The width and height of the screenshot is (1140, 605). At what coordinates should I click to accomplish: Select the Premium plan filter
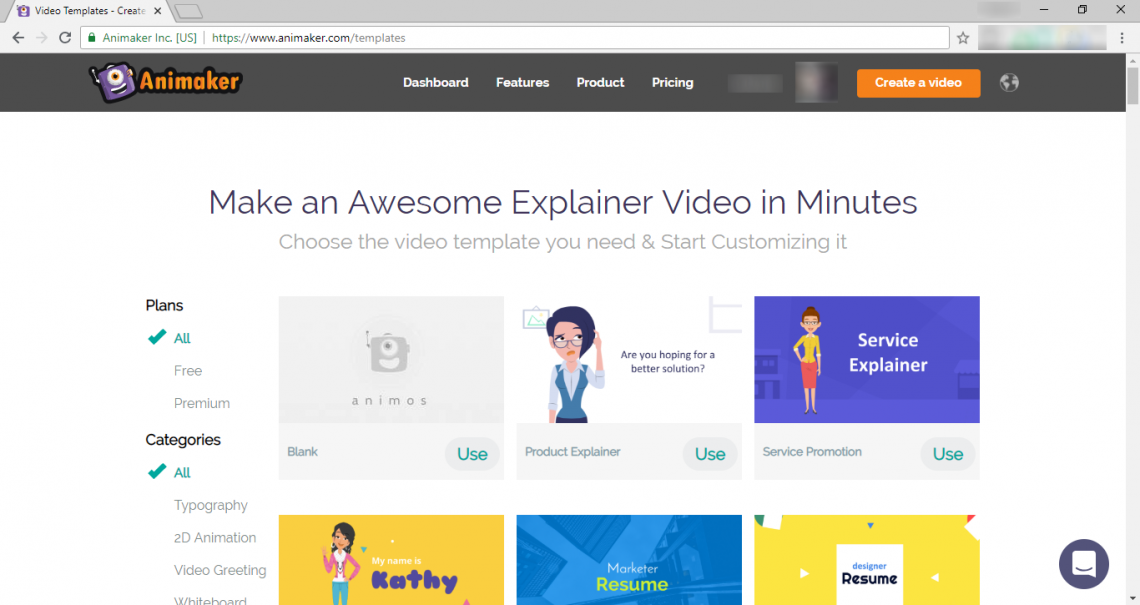[x=202, y=404]
